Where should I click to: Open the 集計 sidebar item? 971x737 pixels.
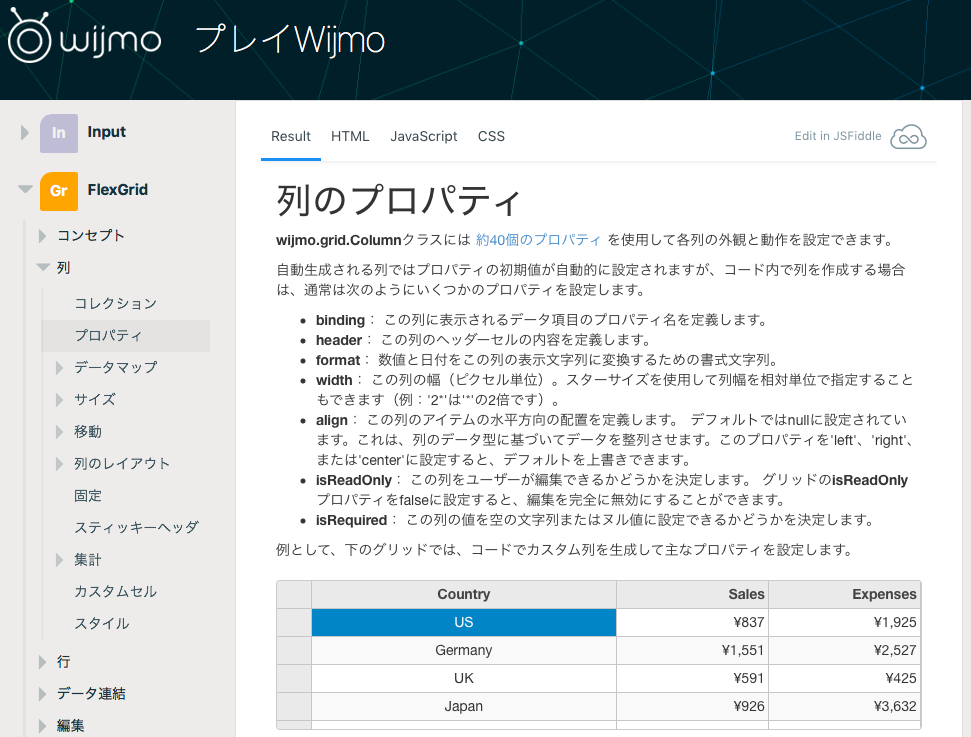pos(88,560)
